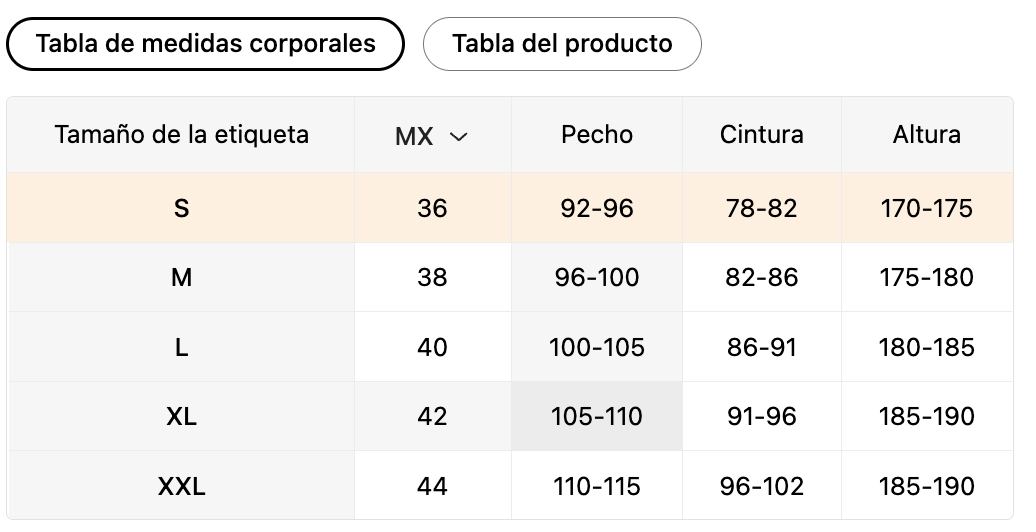The width and height of the screenshot is (1036, 532).
Task: Select the XXL size row label
Action: point(181,486)
